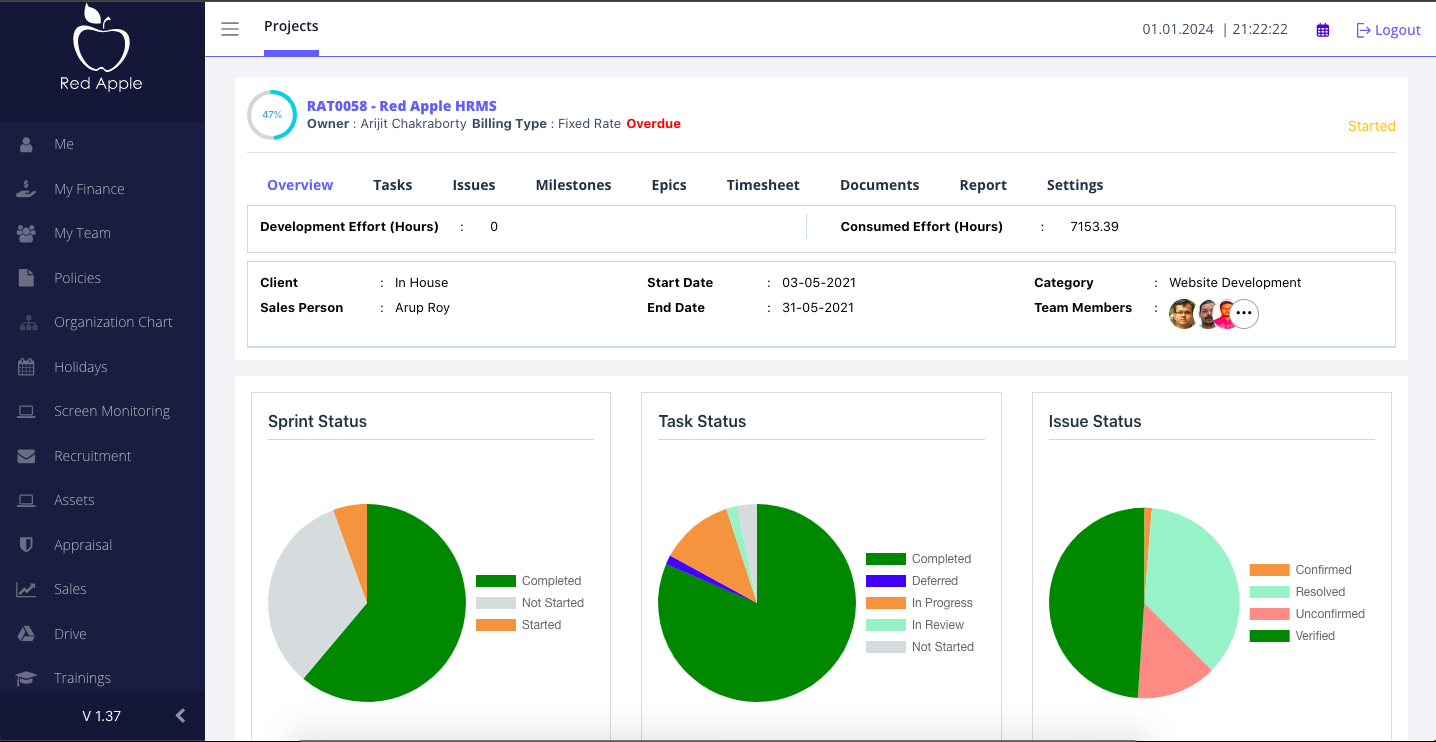The height and width of the screenshot is (742, 1436).
Task: Click the My Team group icon
Action: click(x=27, y=233)
